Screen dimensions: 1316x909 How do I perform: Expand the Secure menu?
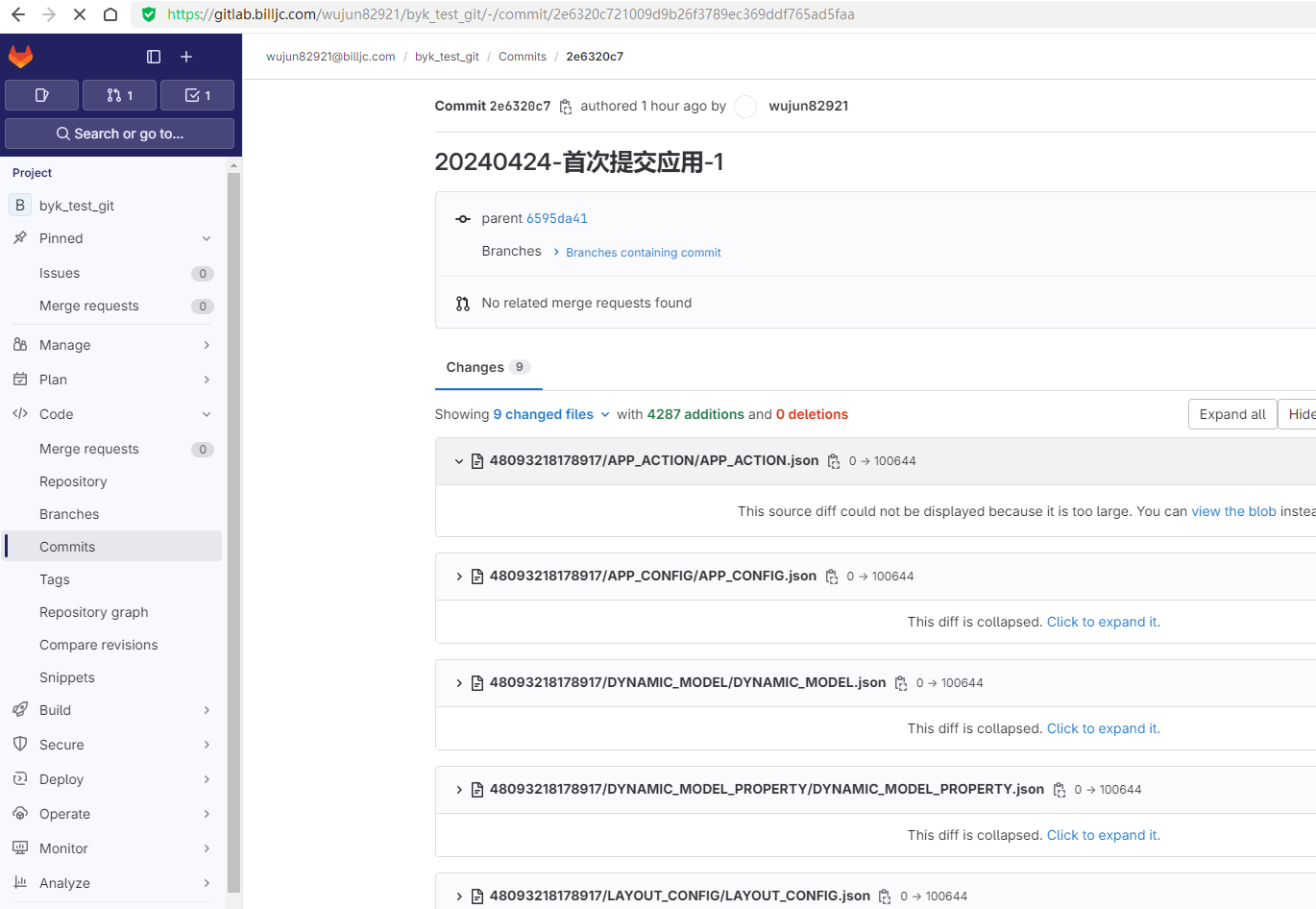click(x=207, y=745)
